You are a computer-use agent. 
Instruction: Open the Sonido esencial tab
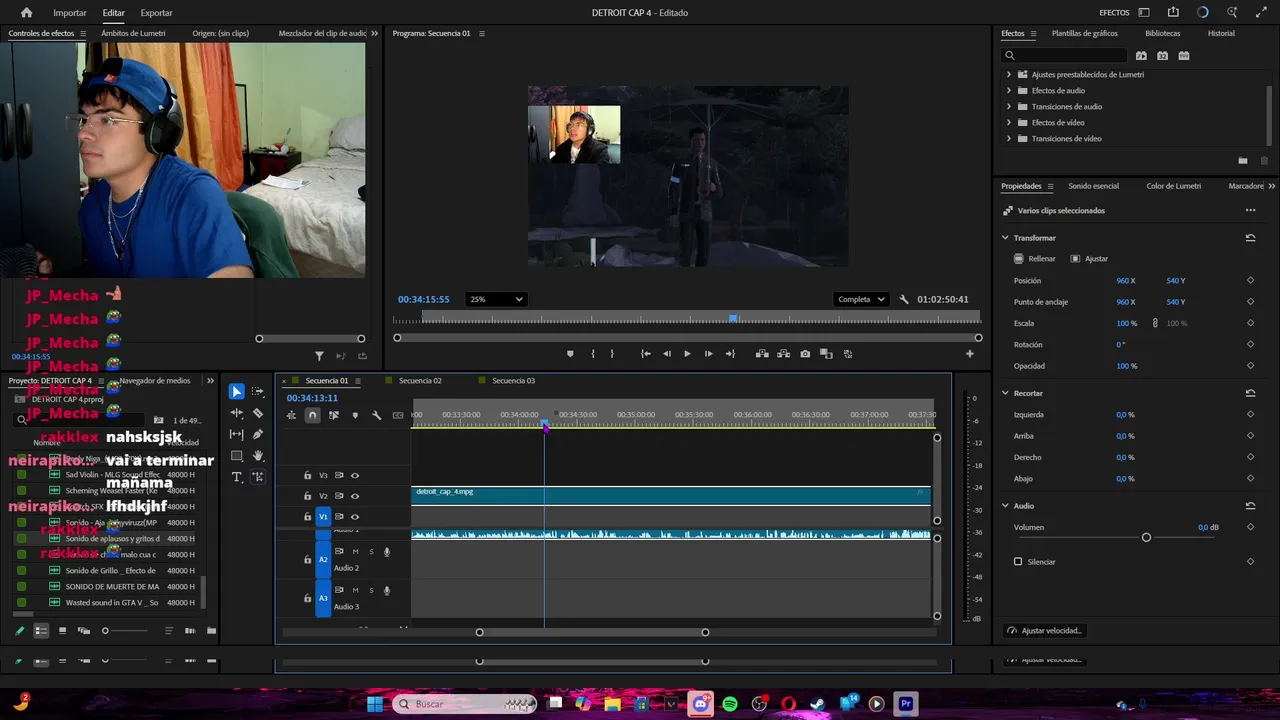pyautogui.click(x=1093, y=186)
